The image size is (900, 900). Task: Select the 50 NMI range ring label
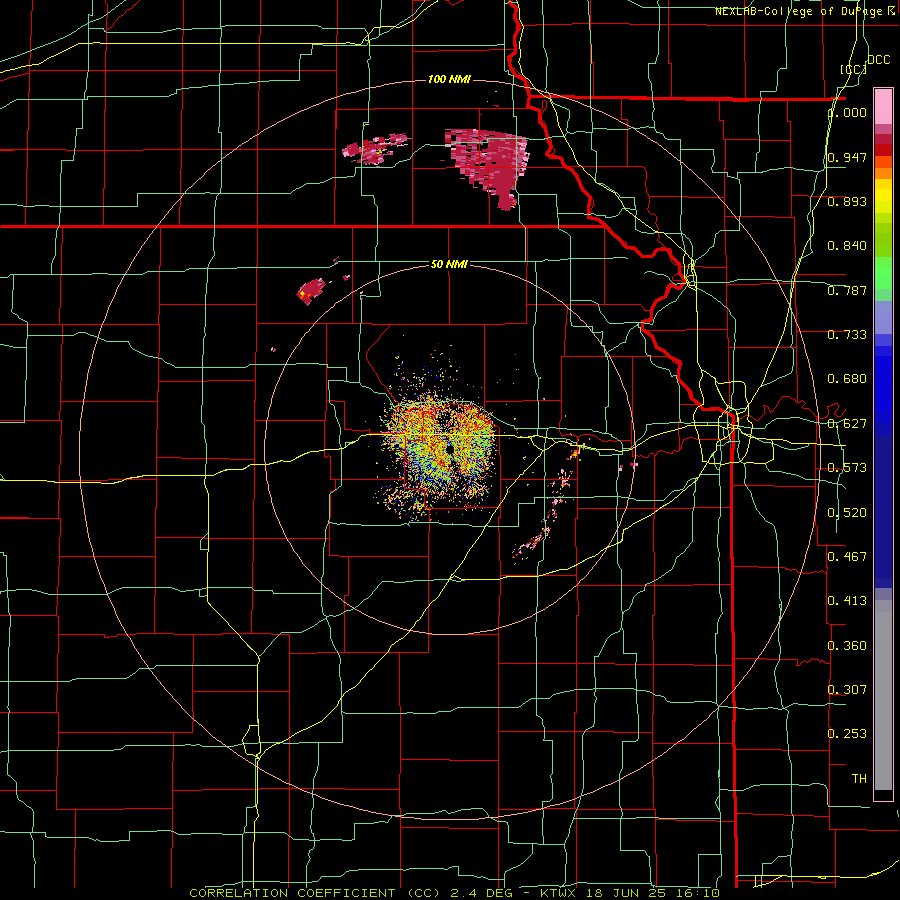(449, 265)
